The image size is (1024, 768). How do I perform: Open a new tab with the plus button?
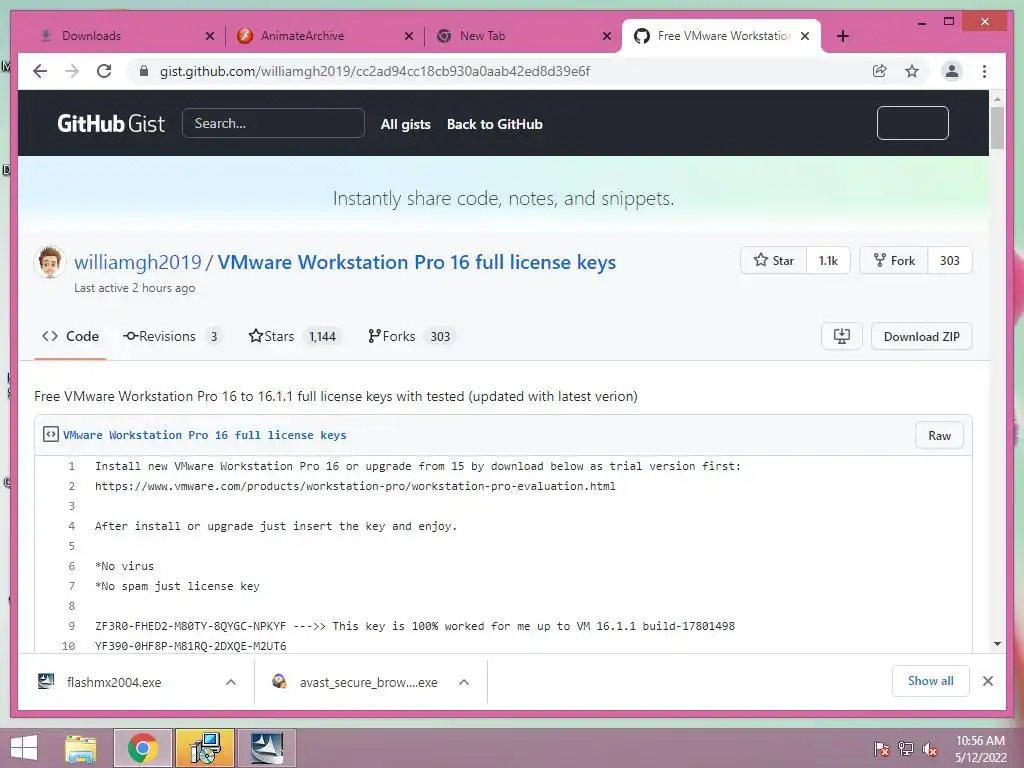click(842, 36)
